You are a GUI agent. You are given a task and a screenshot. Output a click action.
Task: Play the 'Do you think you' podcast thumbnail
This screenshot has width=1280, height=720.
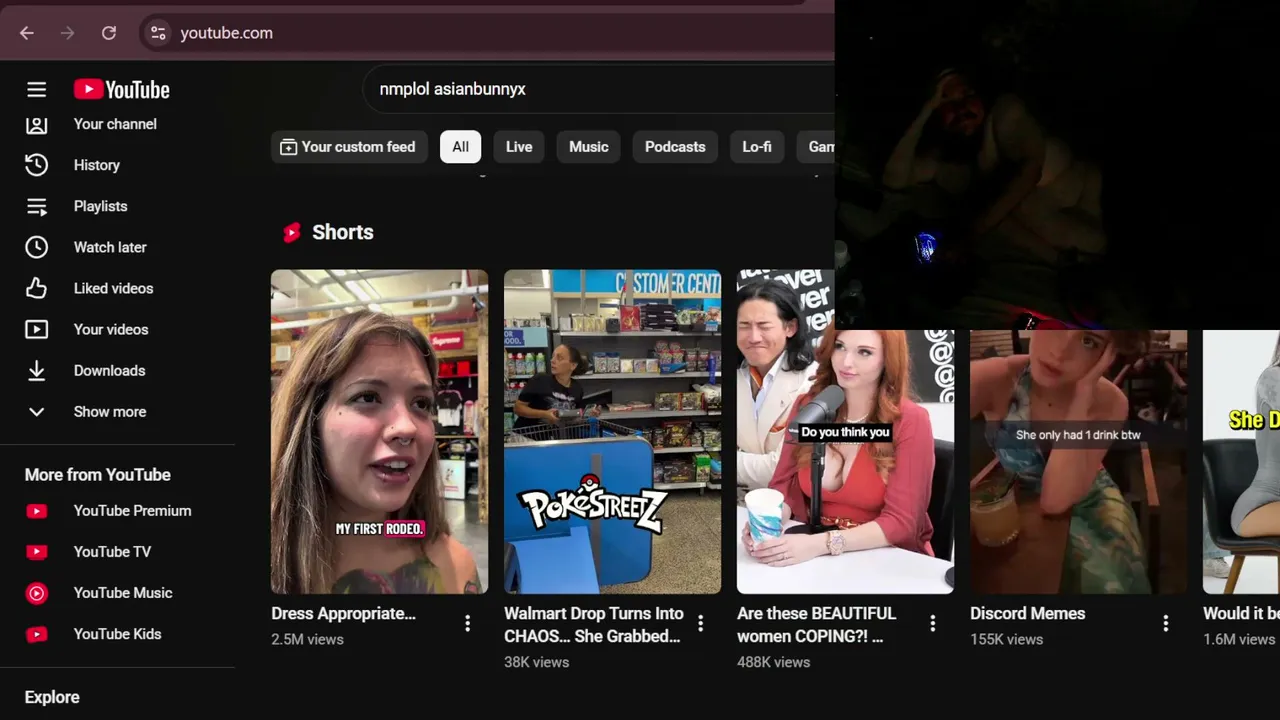(846, 432)
